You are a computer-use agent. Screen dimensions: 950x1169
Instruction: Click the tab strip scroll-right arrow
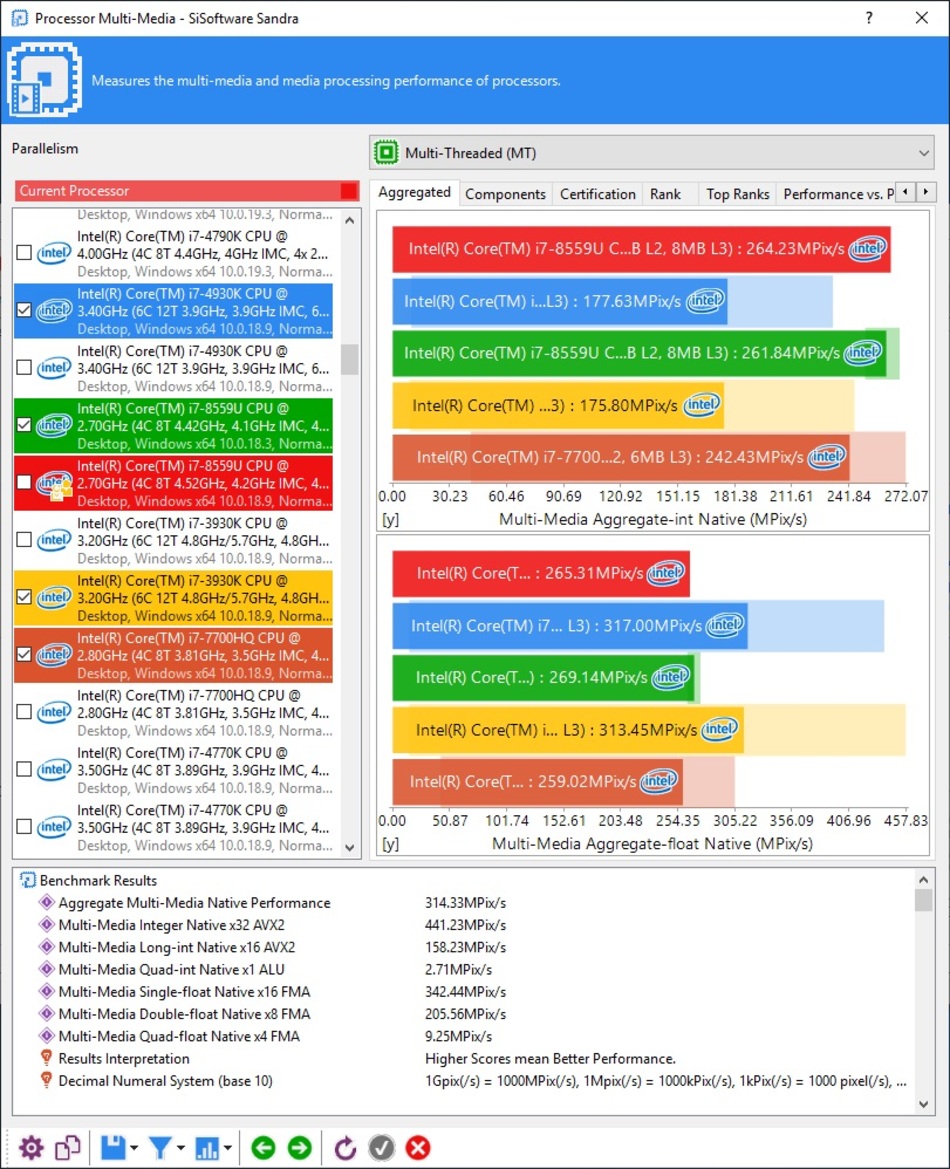pos(926,192)
